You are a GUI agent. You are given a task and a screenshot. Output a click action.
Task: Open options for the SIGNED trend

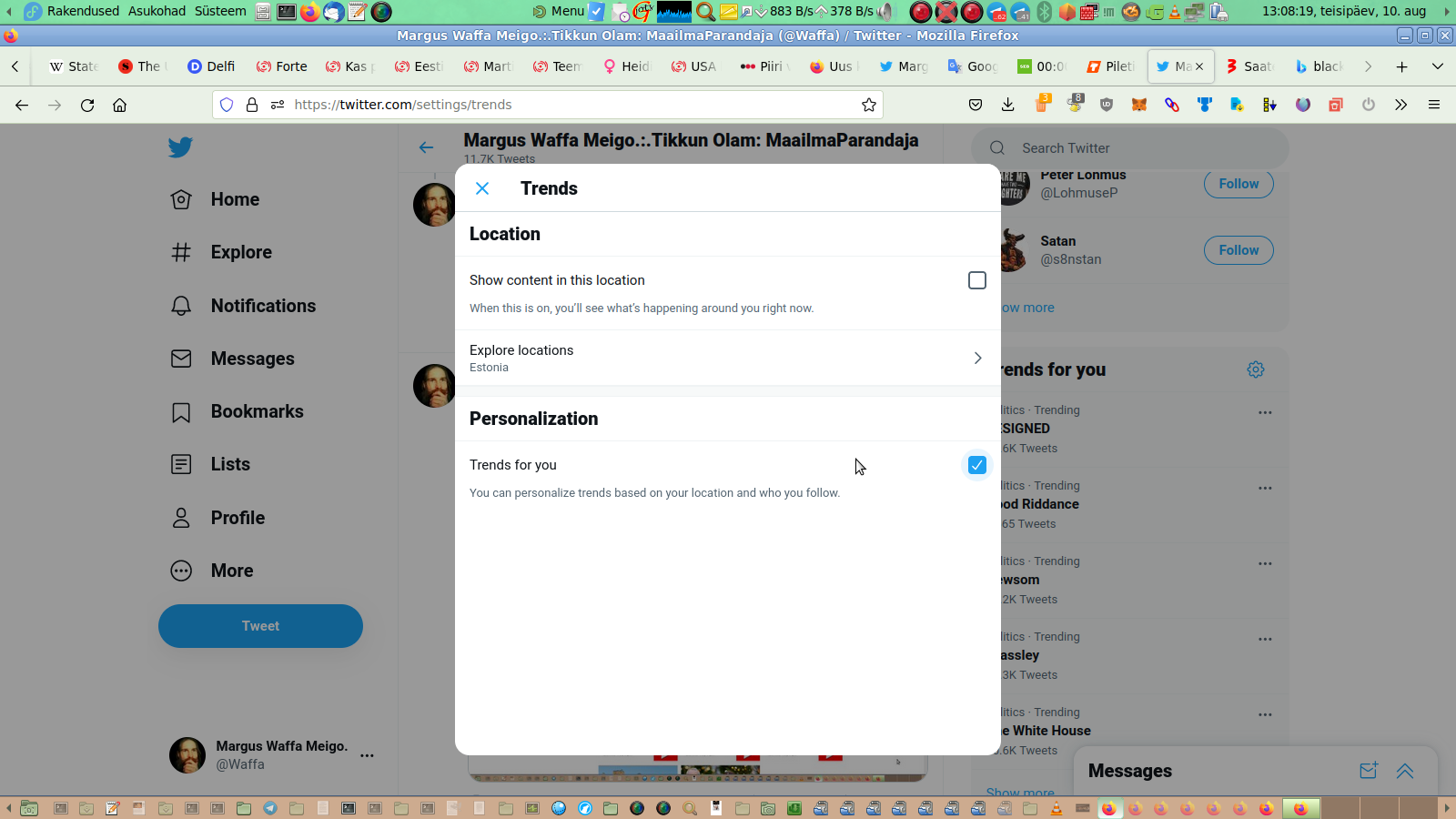click(1265, 412)
